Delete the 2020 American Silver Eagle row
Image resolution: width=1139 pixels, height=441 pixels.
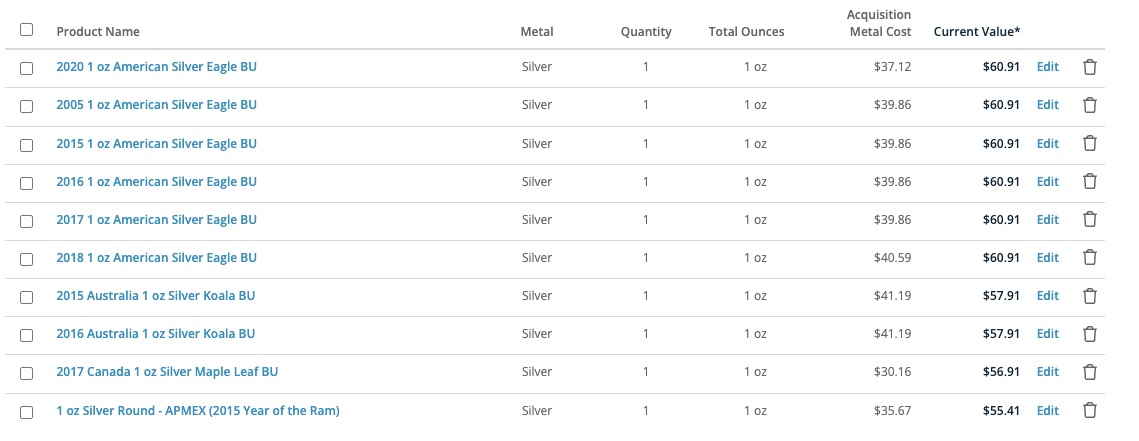click(1090, 67)
